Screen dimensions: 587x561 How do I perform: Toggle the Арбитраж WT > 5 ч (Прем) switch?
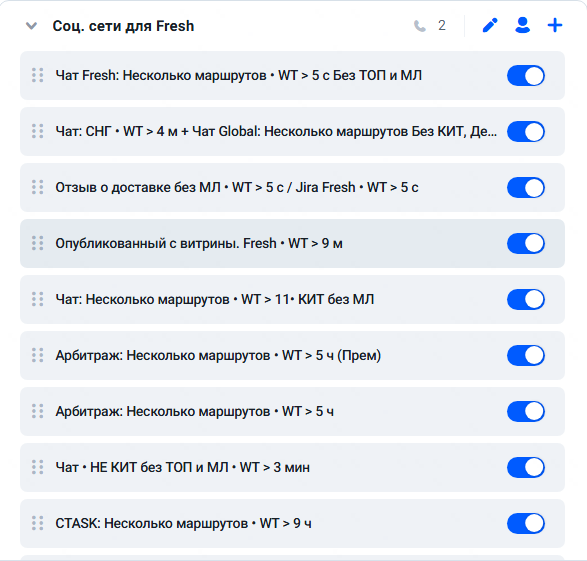(x=526, y=355)
